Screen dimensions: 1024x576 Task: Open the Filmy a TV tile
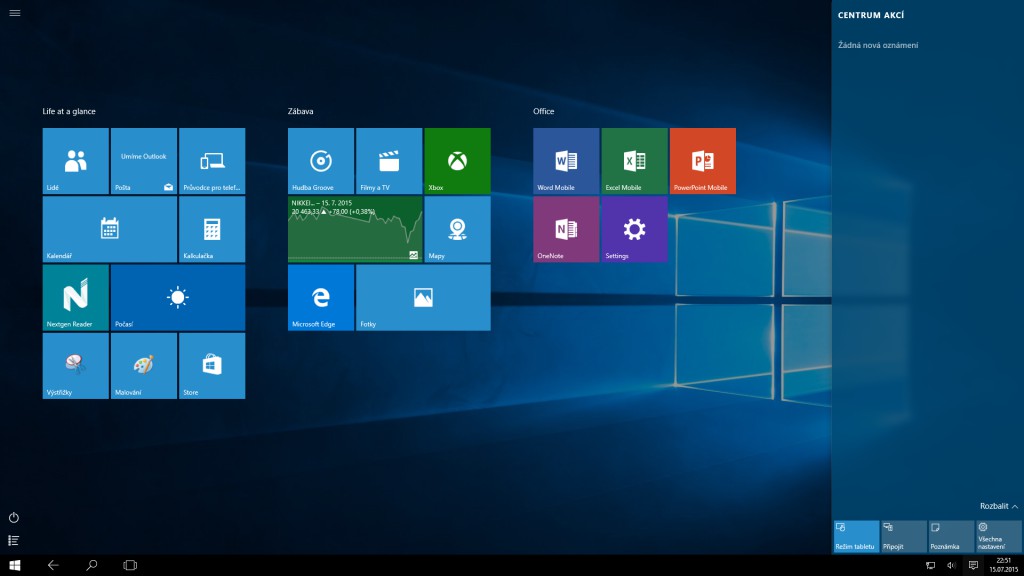point(389,161)
